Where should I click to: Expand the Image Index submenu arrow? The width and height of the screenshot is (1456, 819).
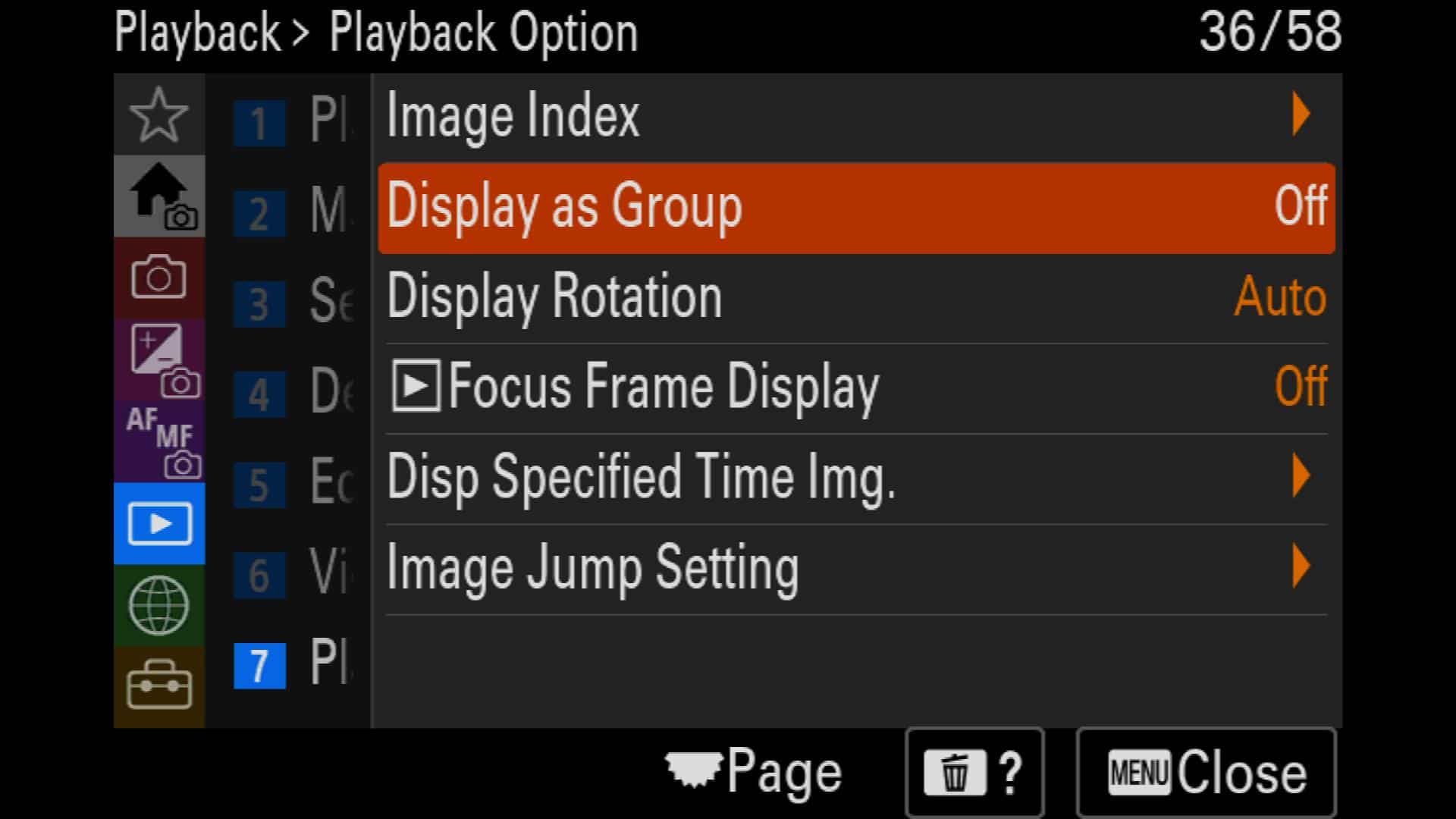coord(1301,115)
